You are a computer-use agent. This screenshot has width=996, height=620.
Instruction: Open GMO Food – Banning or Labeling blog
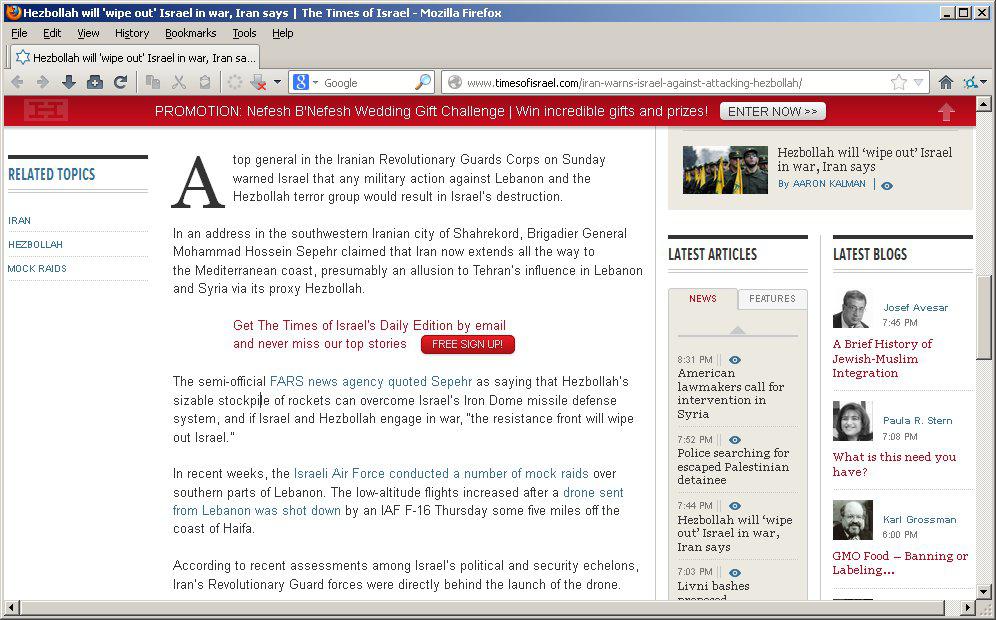tap(899, 563)
